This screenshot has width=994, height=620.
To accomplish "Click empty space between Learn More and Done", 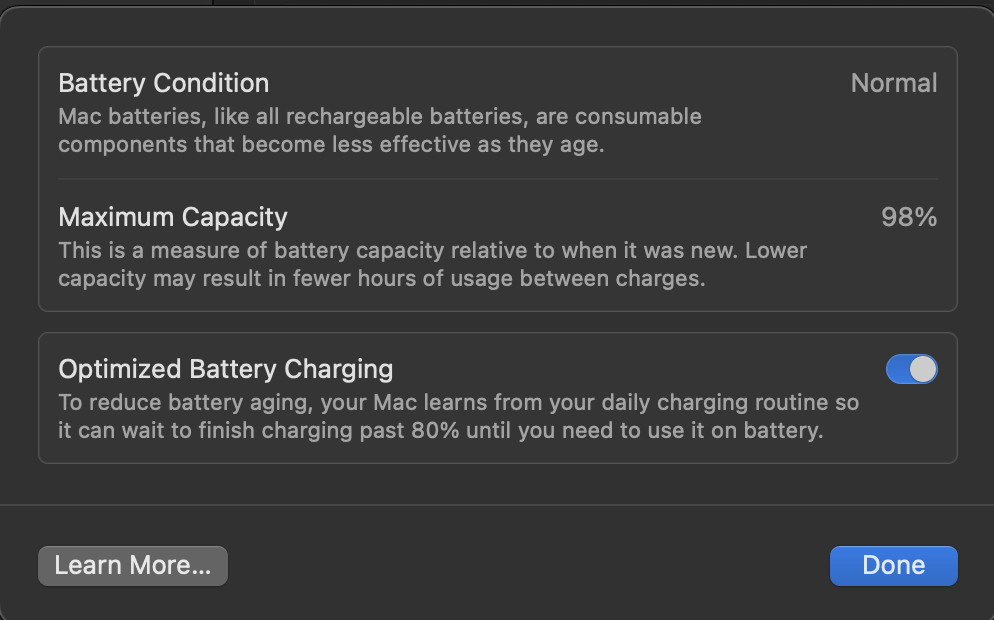I will 528,565.
